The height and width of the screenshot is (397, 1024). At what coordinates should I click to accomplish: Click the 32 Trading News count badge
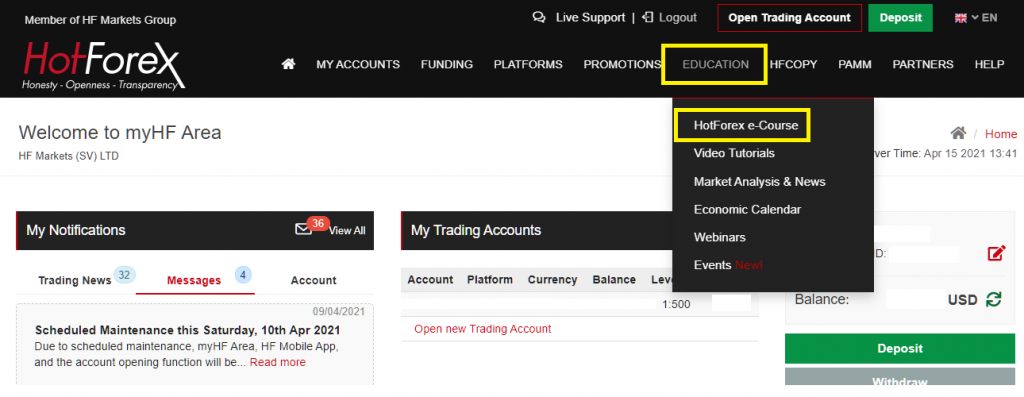[x=124, y=275]
